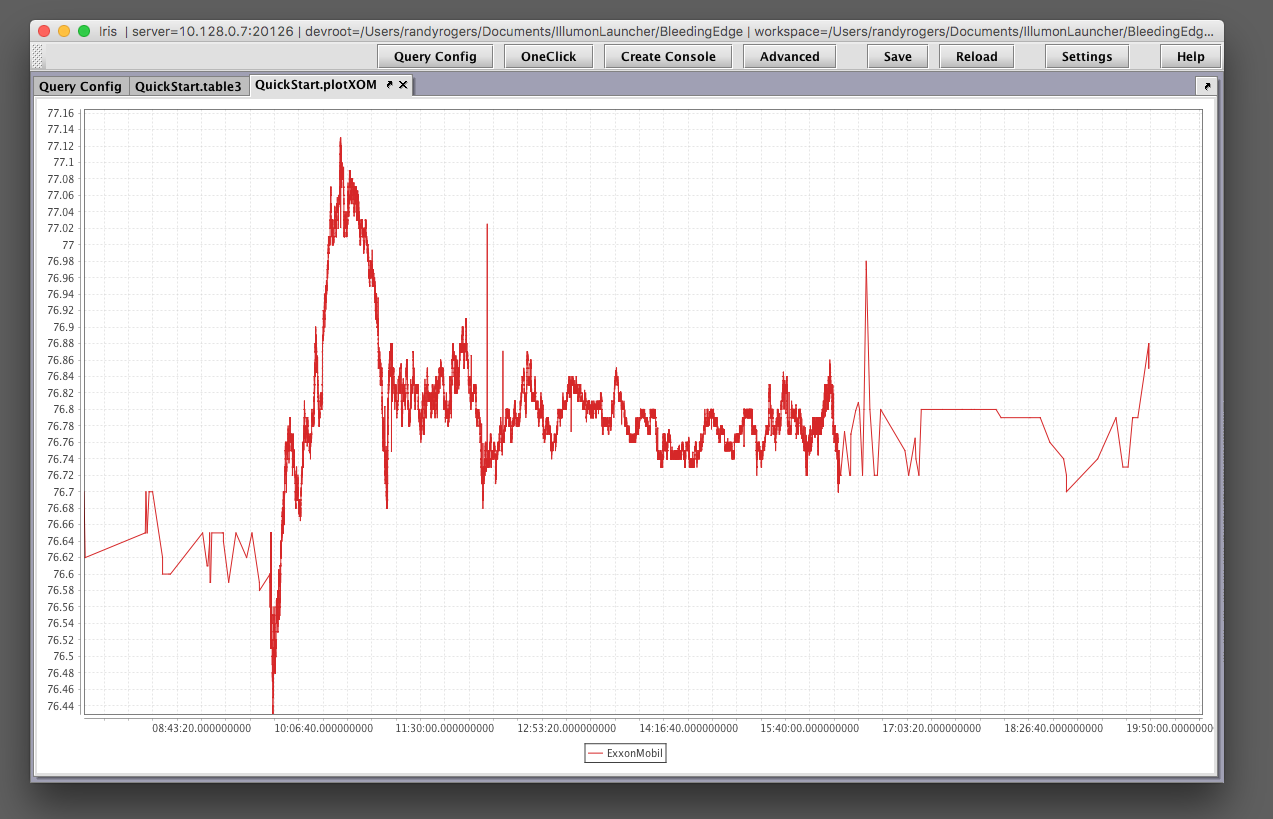This screenshot has width=1273, height=819.
Task: Open the Advanced options
Action: point(789,56)
